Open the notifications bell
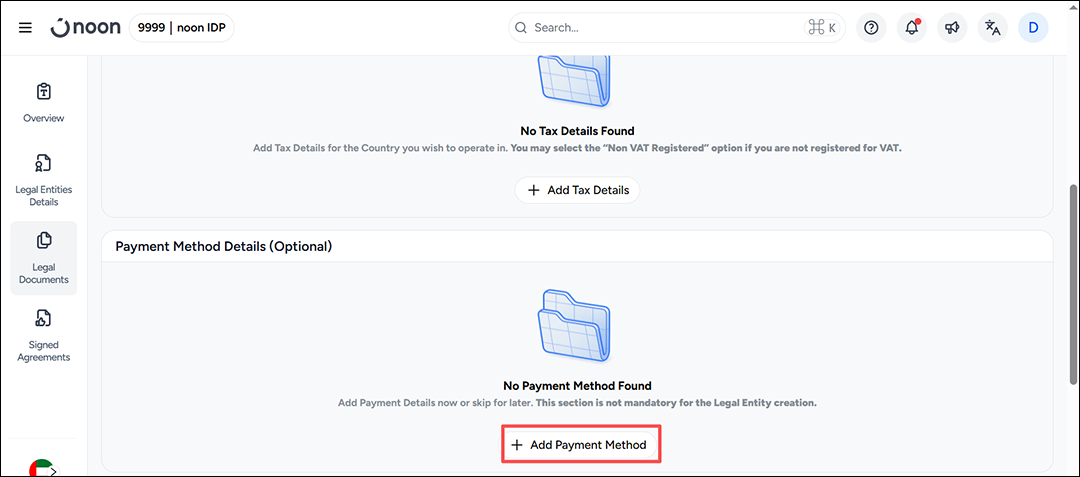The width and height of the screenshot is (1080, 477). [912, 28]
